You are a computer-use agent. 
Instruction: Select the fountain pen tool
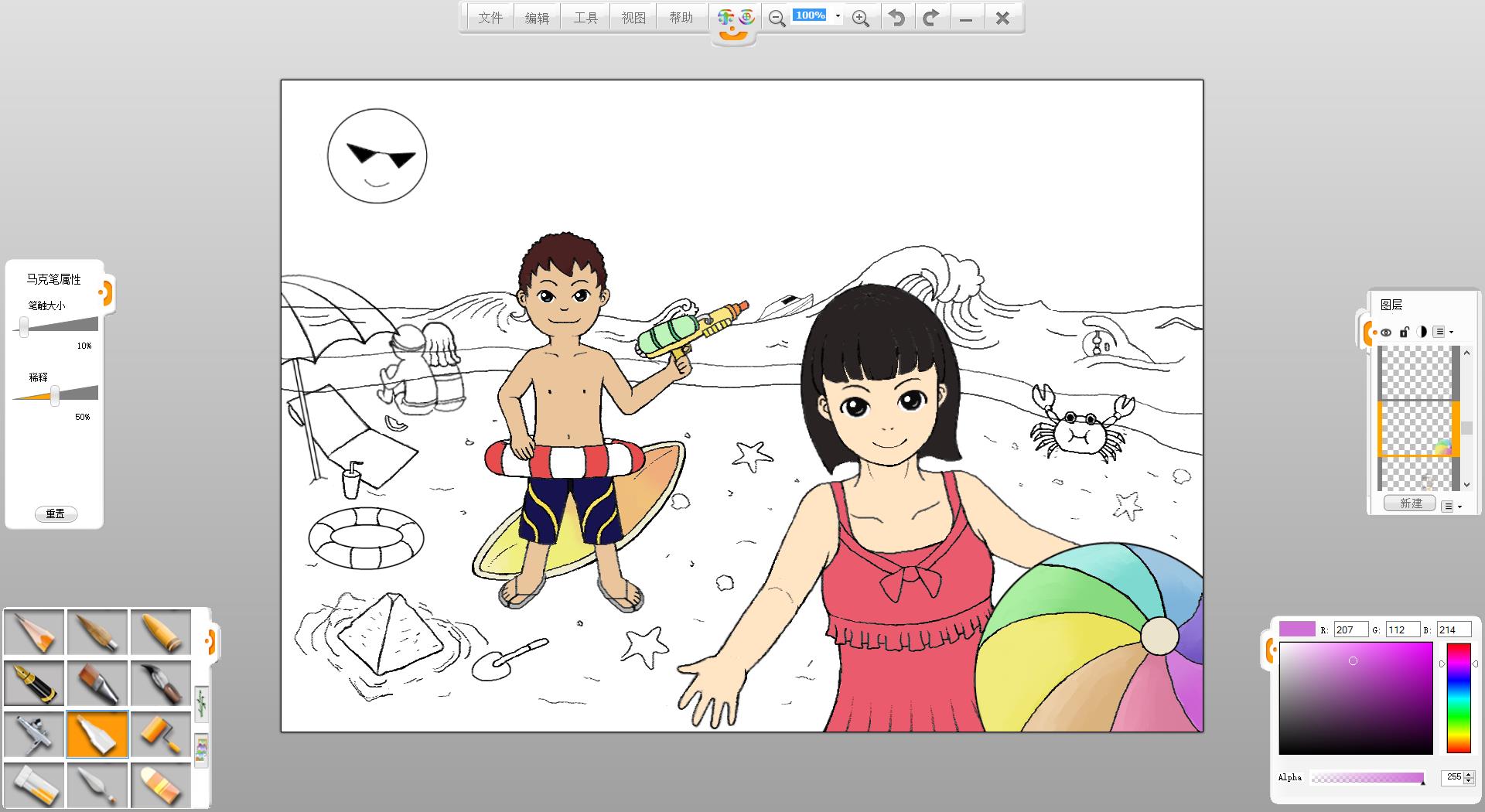(x=34, y=683)
